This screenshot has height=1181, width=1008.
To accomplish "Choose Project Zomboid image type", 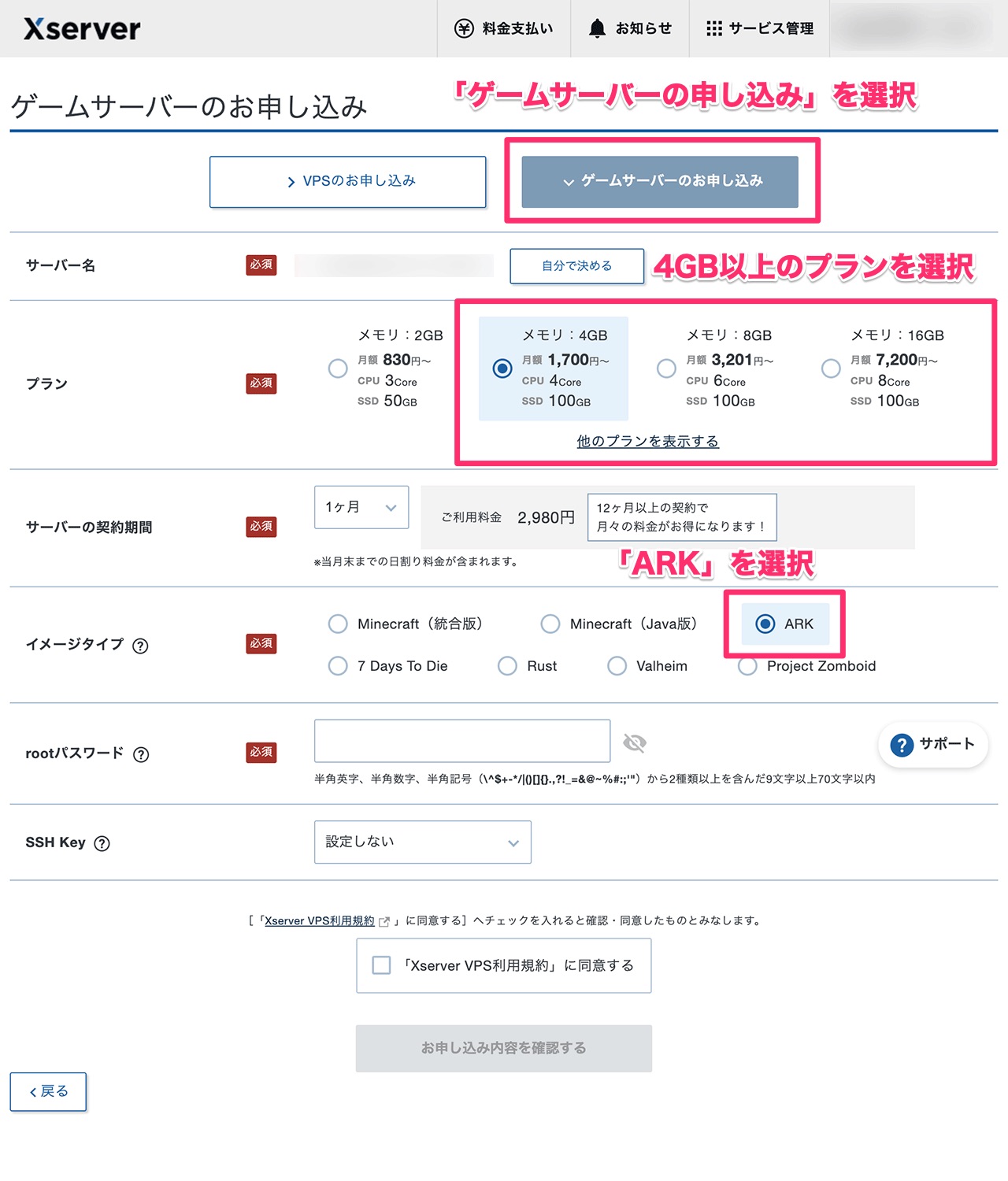I will point(747,666).
